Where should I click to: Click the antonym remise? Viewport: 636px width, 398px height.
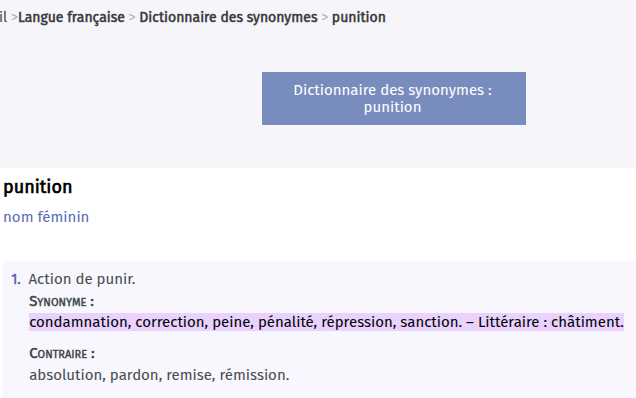(189, 375)
